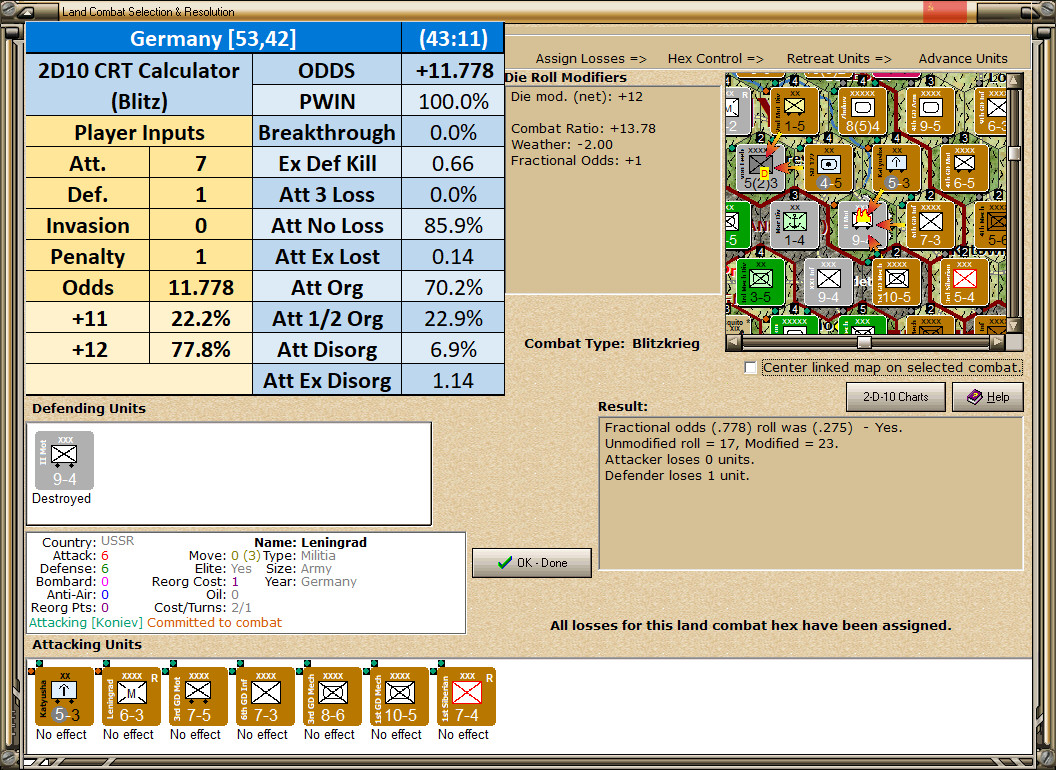
Task: Click the 10-5 GD Mech counter on map
Action: [x=897, y=282]
